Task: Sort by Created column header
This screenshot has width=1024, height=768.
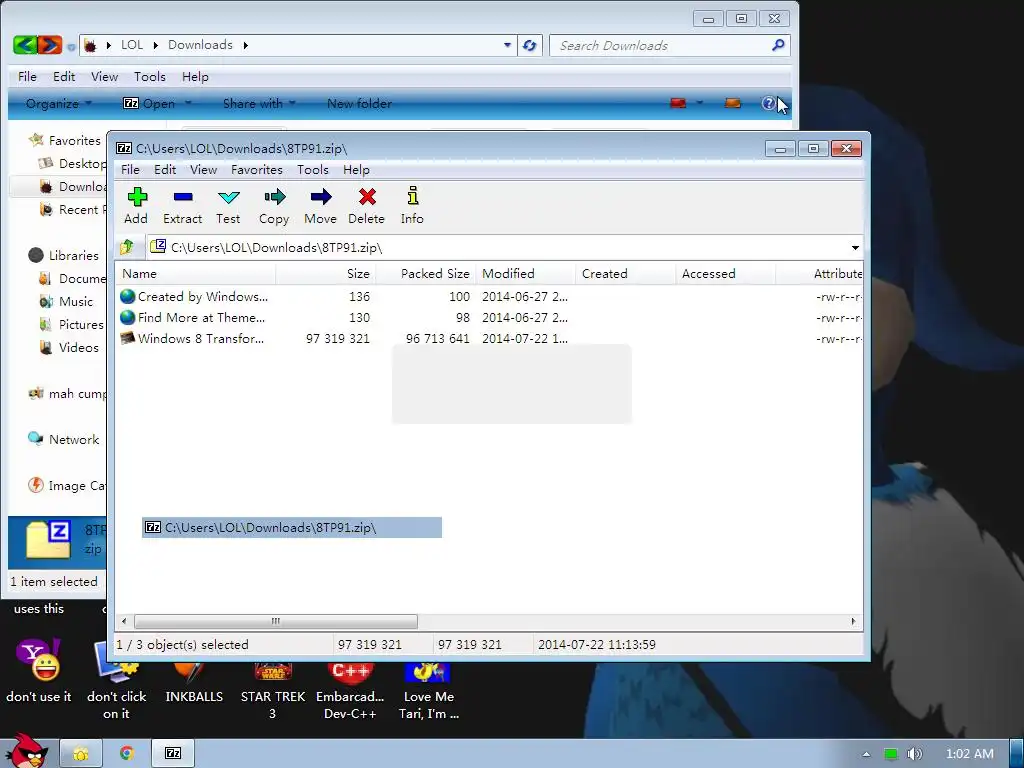Action: coord(626,274)
